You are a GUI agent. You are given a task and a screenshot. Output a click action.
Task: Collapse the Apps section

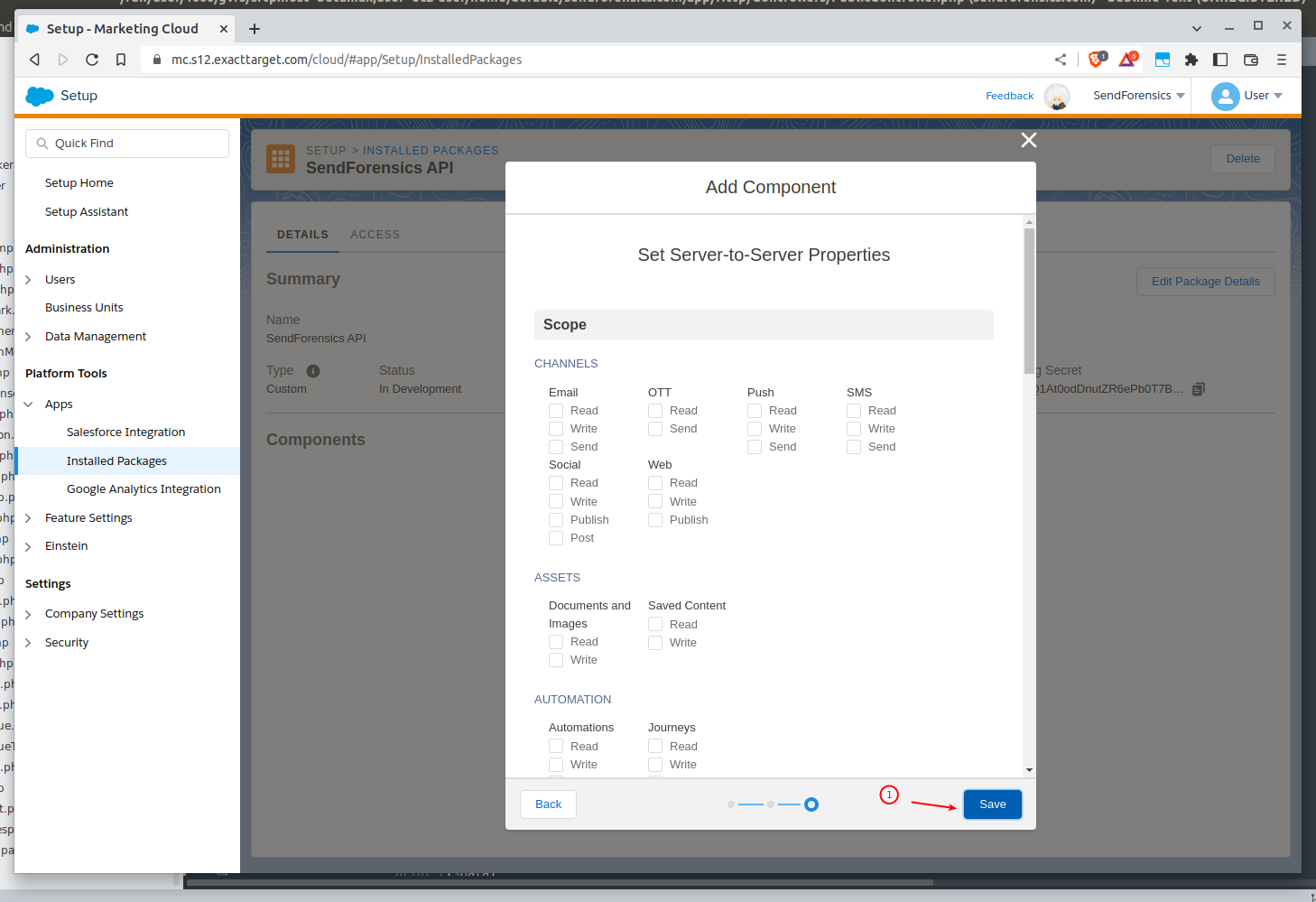pos(28,405)
